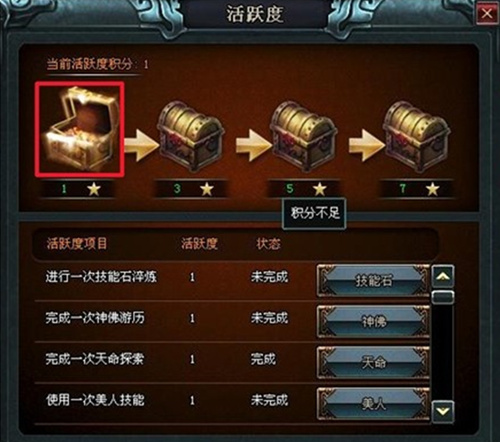Open the 神佛 activity button
The image size is (500, 442).
373,322
